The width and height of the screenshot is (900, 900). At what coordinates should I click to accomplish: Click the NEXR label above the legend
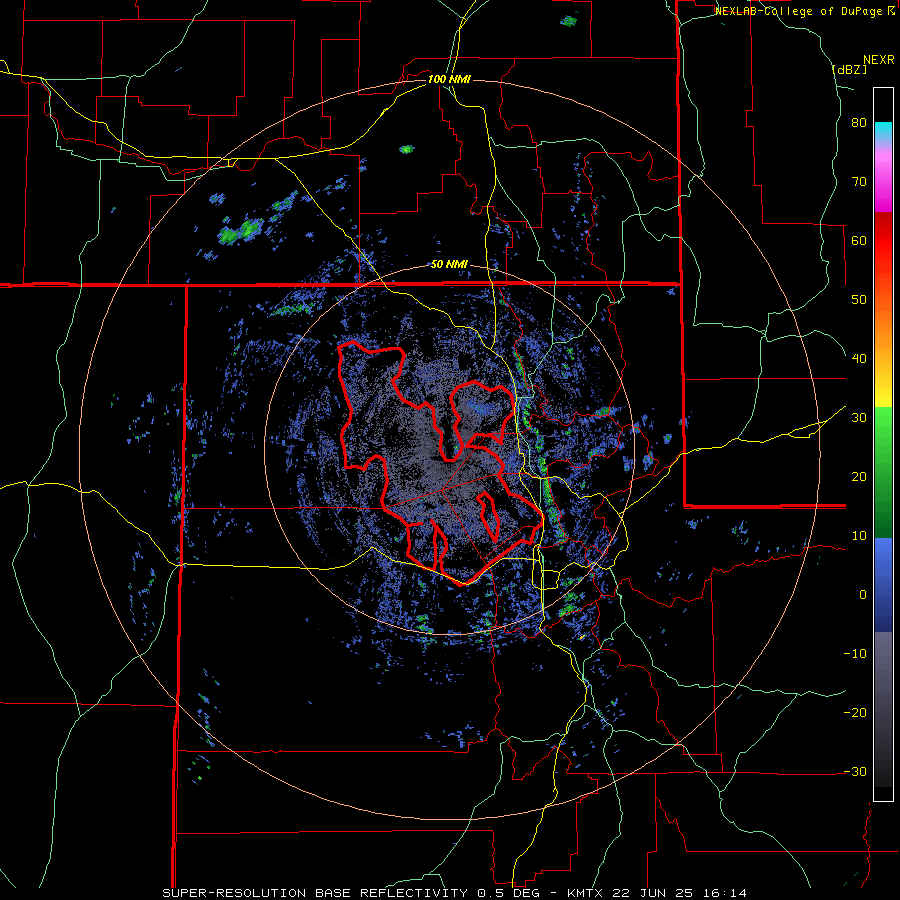[878, 60]
